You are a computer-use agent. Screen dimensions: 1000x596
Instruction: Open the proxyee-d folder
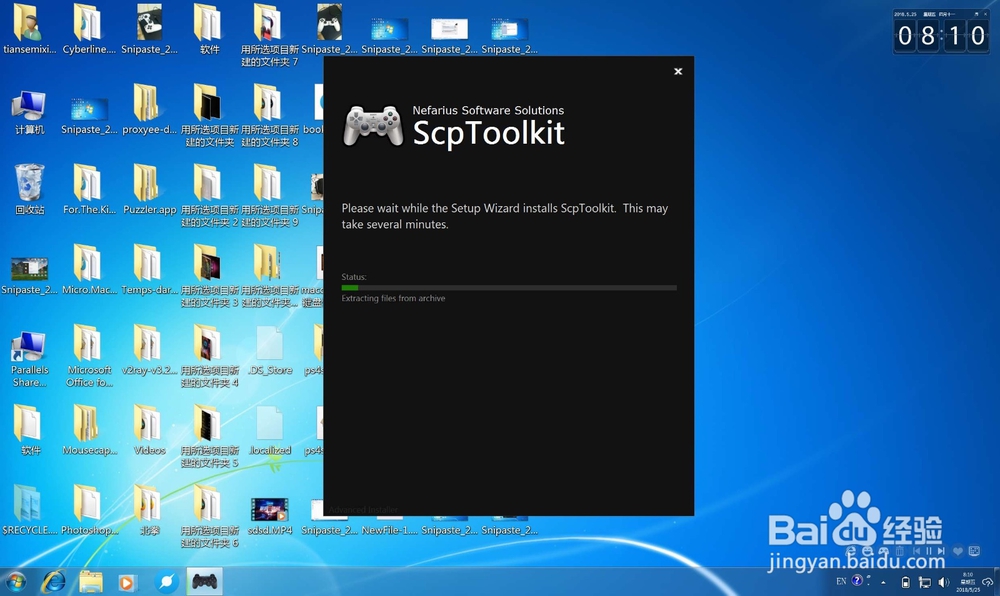[x=149, y=110]
